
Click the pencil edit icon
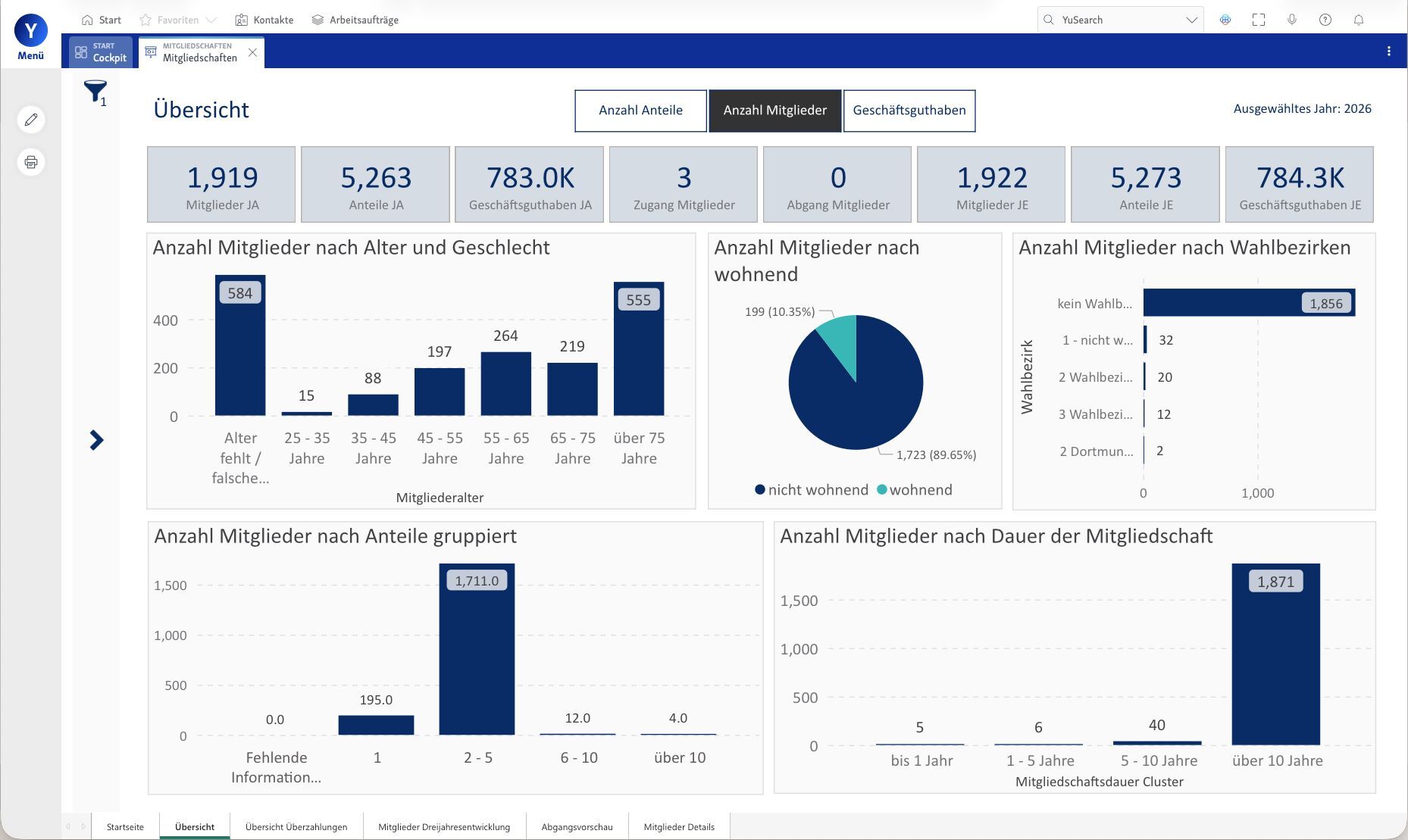(31, 120)
